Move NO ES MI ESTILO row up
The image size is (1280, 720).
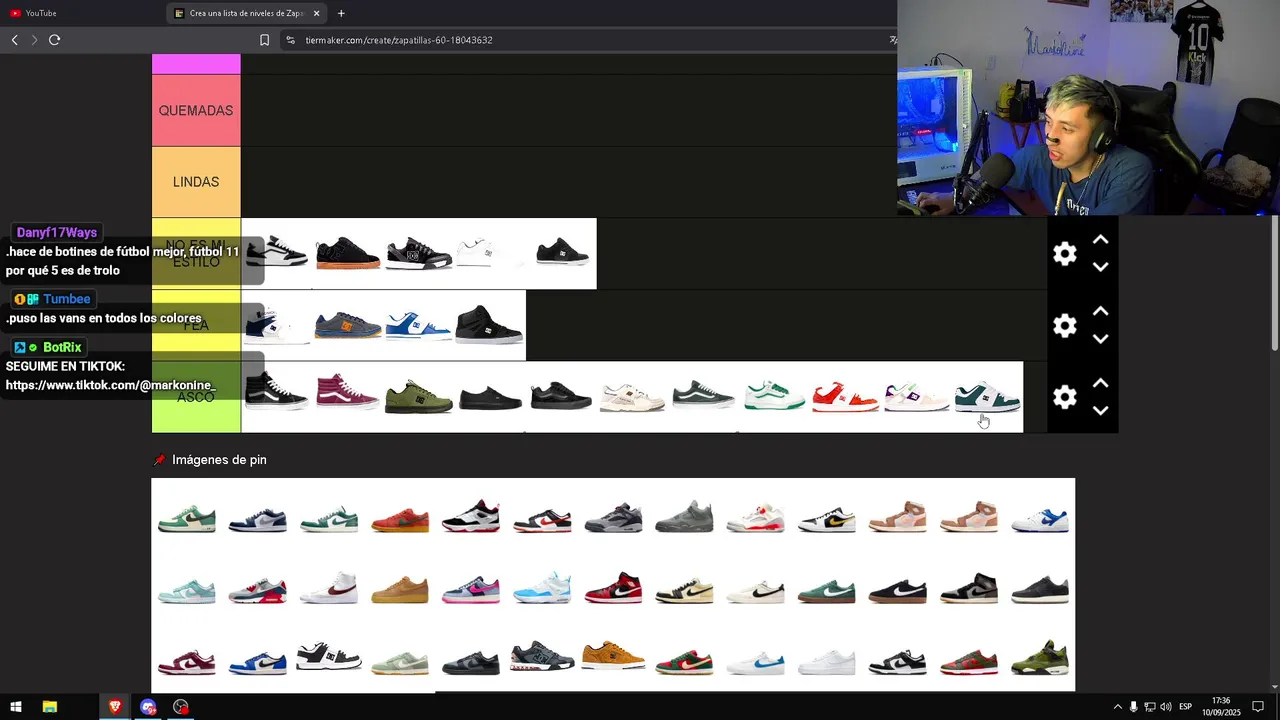pyautogui.click(x=1100, y=240)
